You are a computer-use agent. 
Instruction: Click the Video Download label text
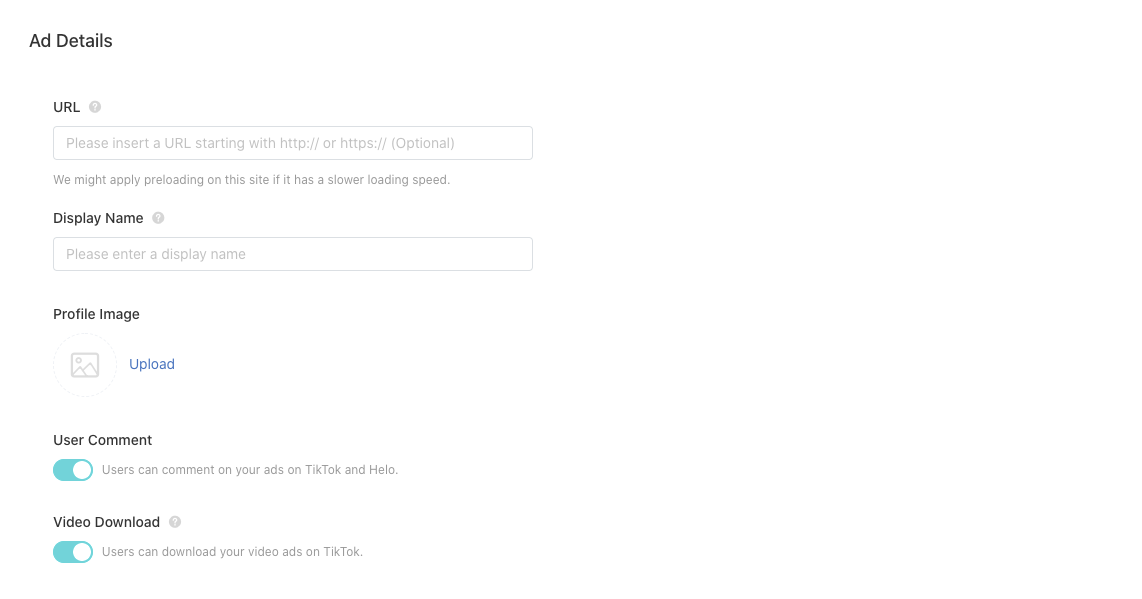(106, 522)
